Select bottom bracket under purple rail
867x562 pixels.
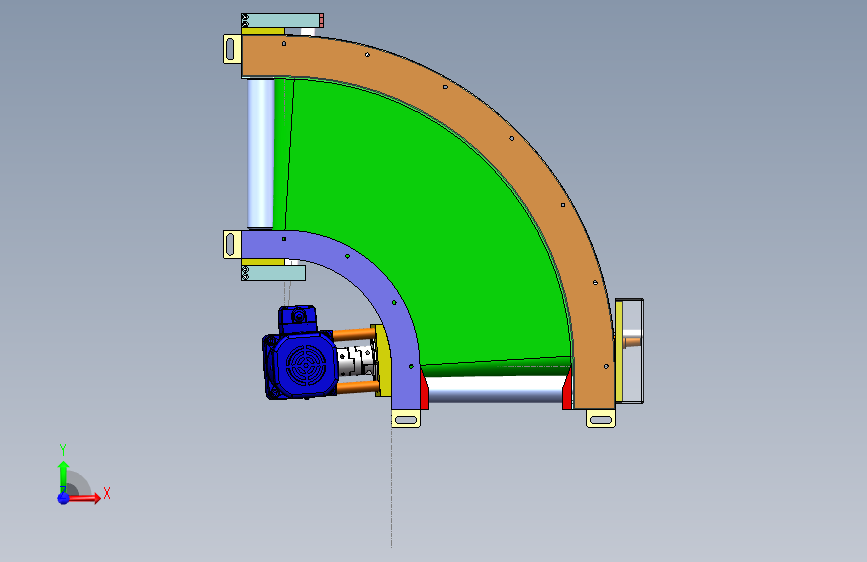(x=406, y=419)
